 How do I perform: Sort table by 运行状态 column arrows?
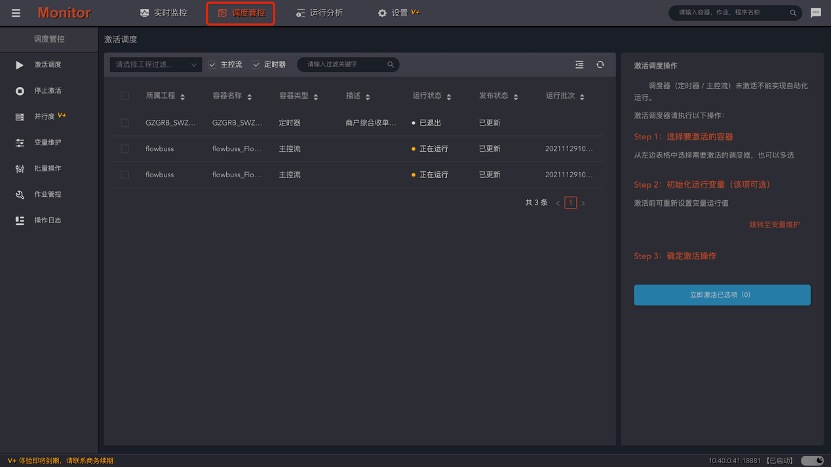[449, 97]
